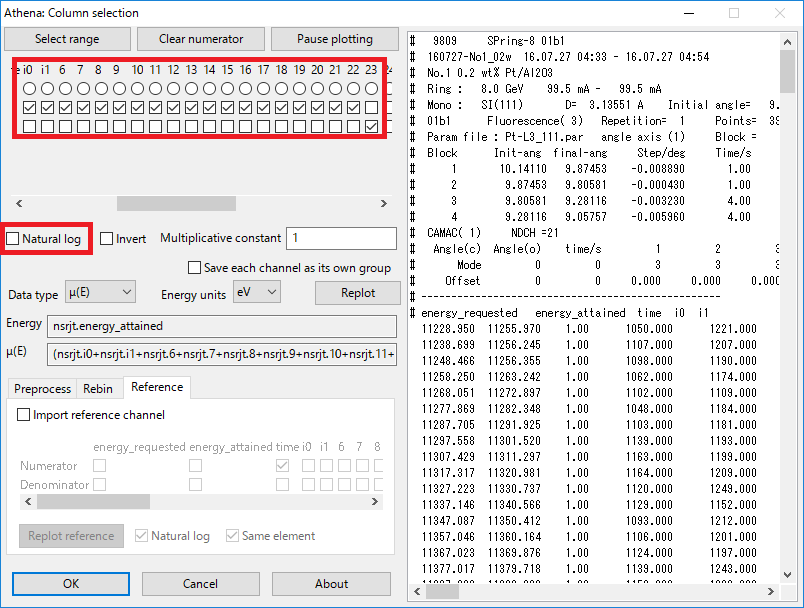Select energy radio button for column i0

[29, 89]
